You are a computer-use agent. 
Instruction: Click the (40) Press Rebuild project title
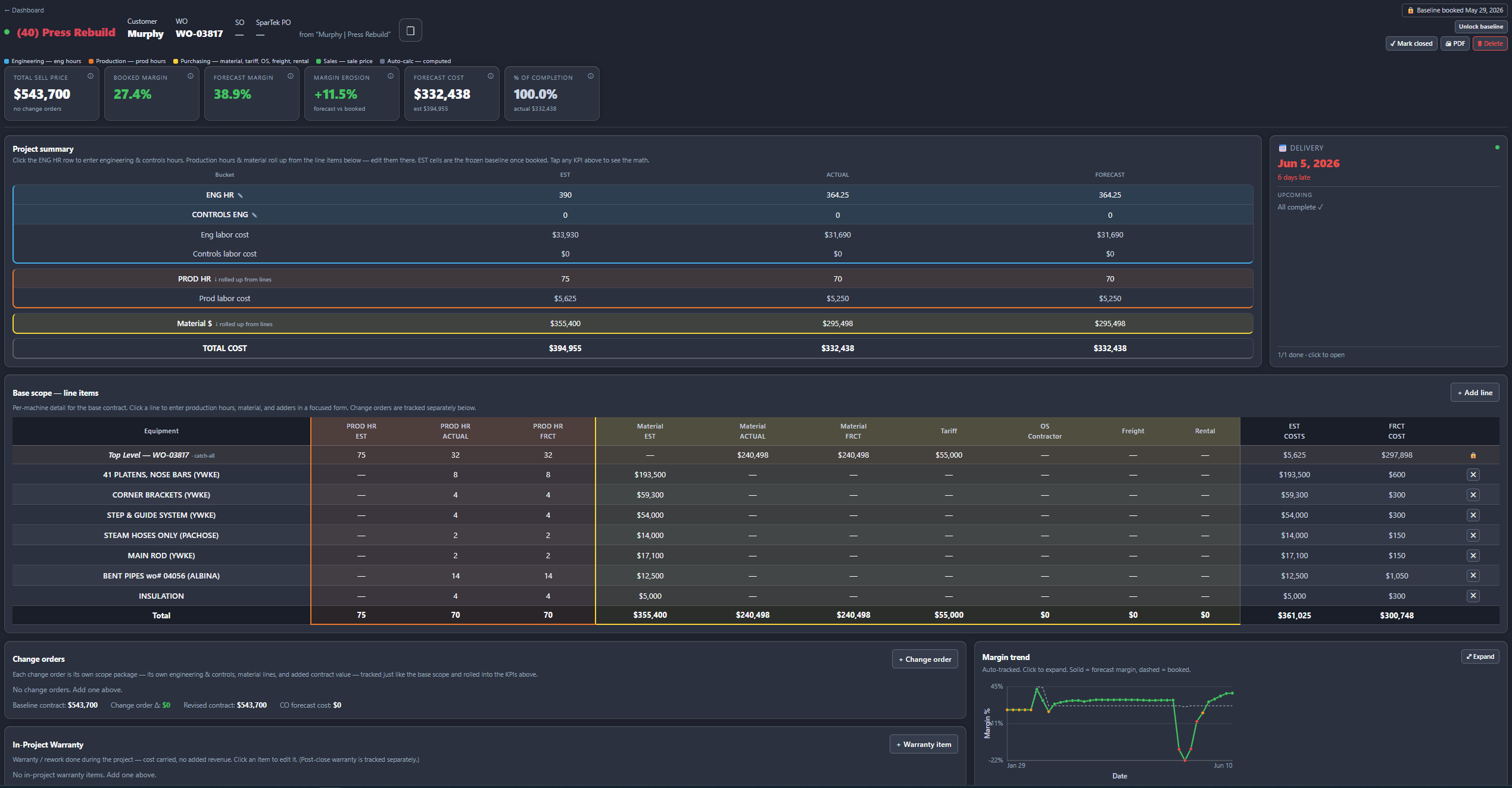(x=66, y=33)
